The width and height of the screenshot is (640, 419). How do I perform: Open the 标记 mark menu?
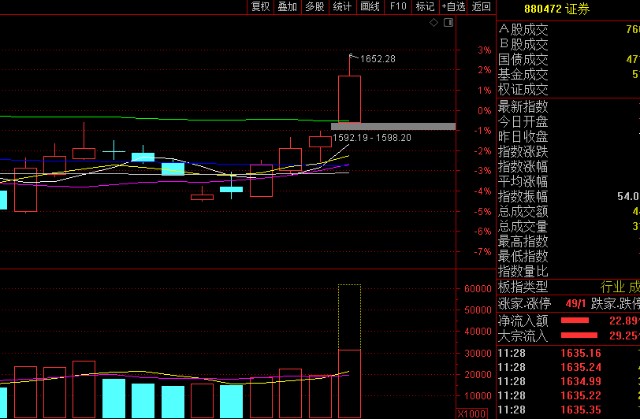click(x=425, y=7)
